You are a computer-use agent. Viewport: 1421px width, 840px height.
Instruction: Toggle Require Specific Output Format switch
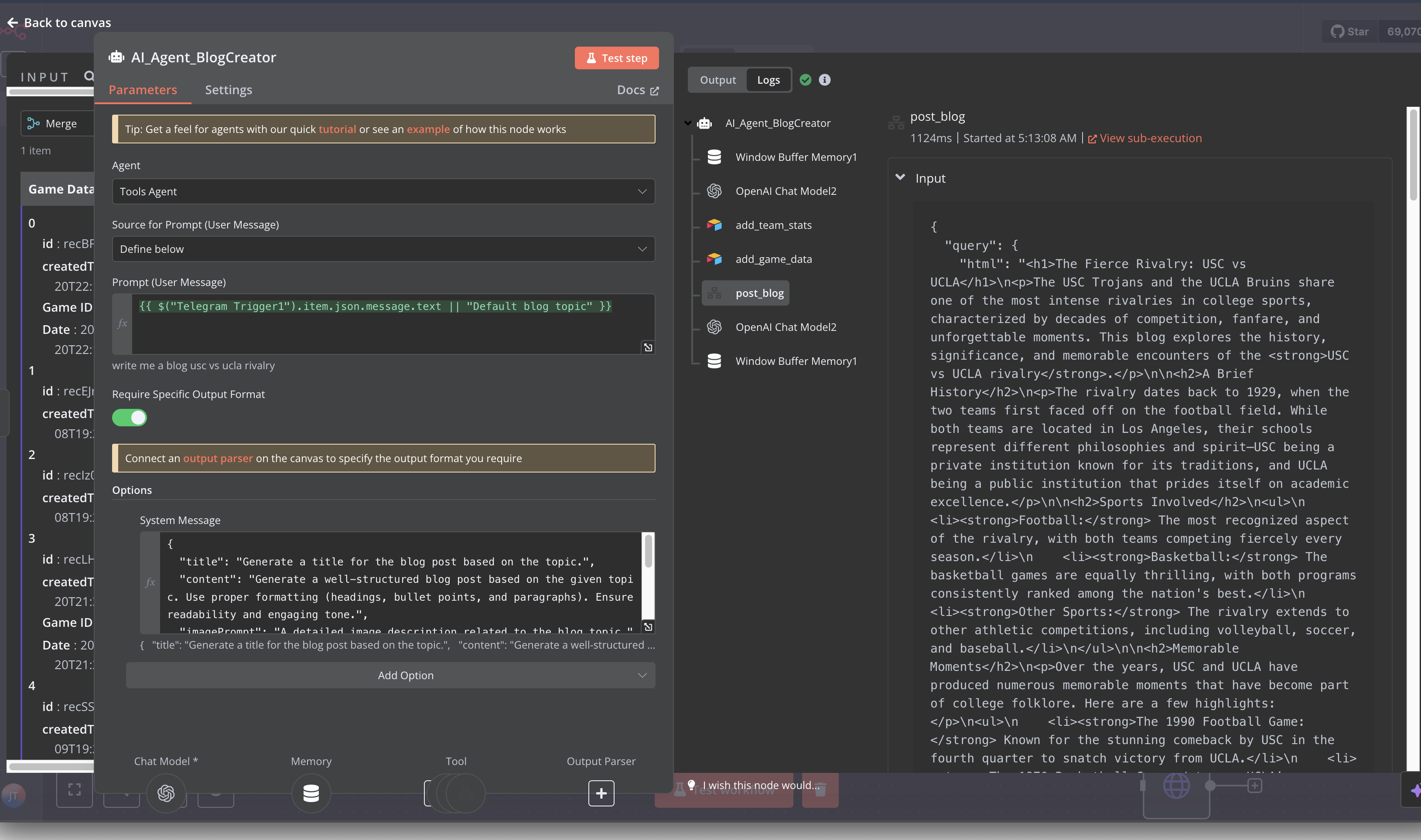pyautogui.click(x=130, y=418)
